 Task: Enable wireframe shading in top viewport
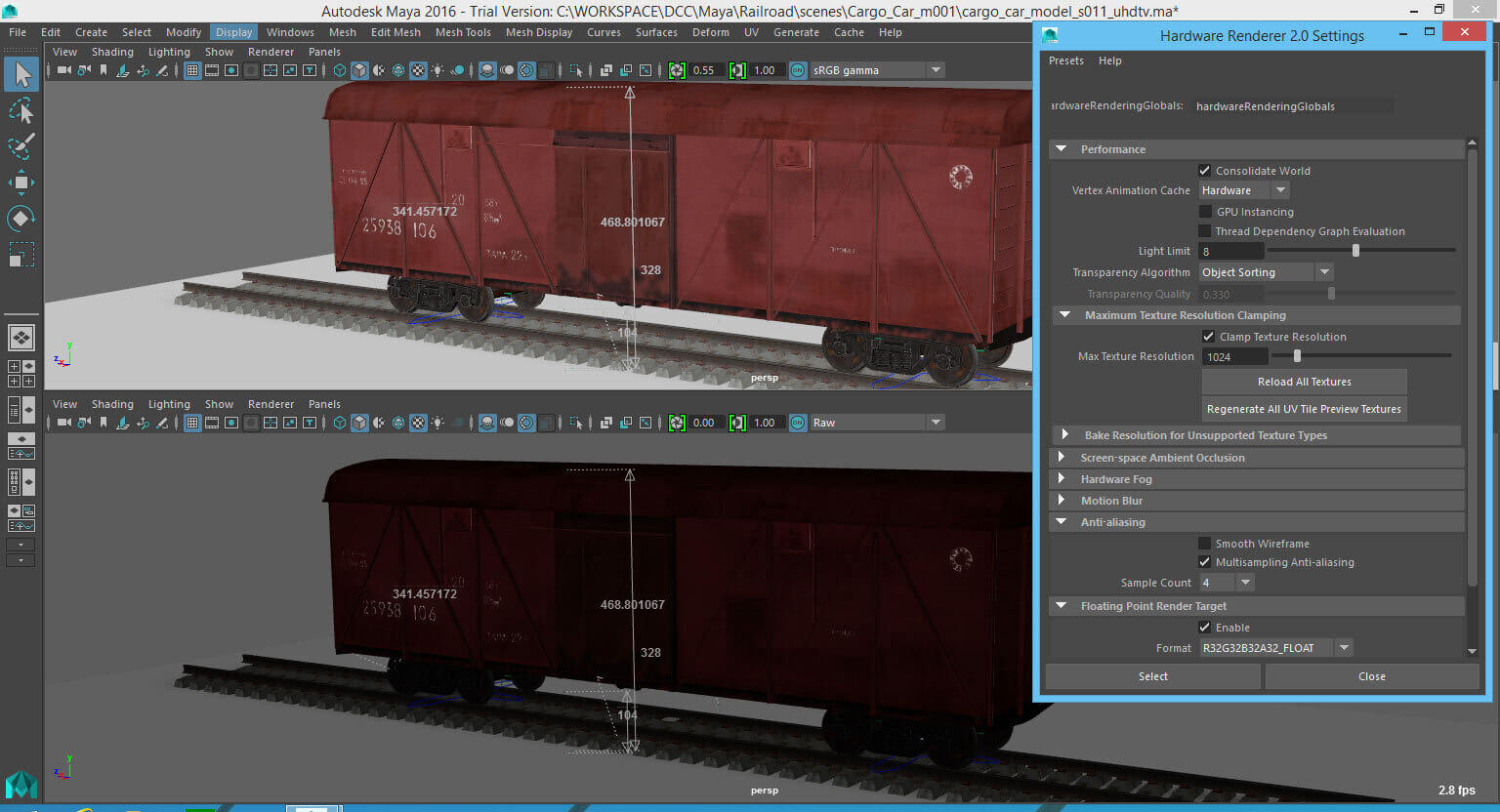340,70
